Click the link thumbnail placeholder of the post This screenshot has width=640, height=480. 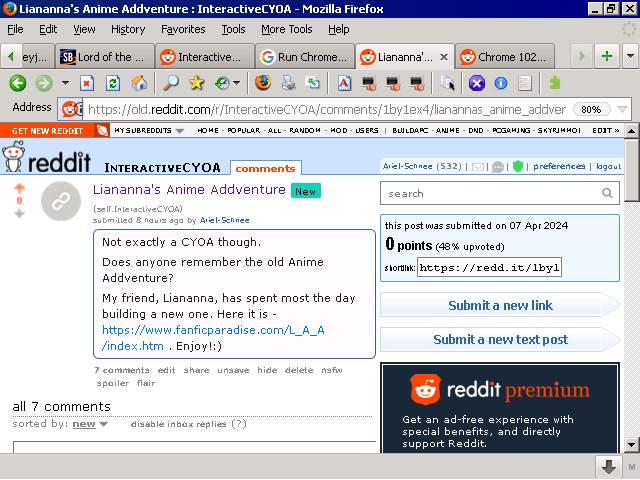[61, 201]
